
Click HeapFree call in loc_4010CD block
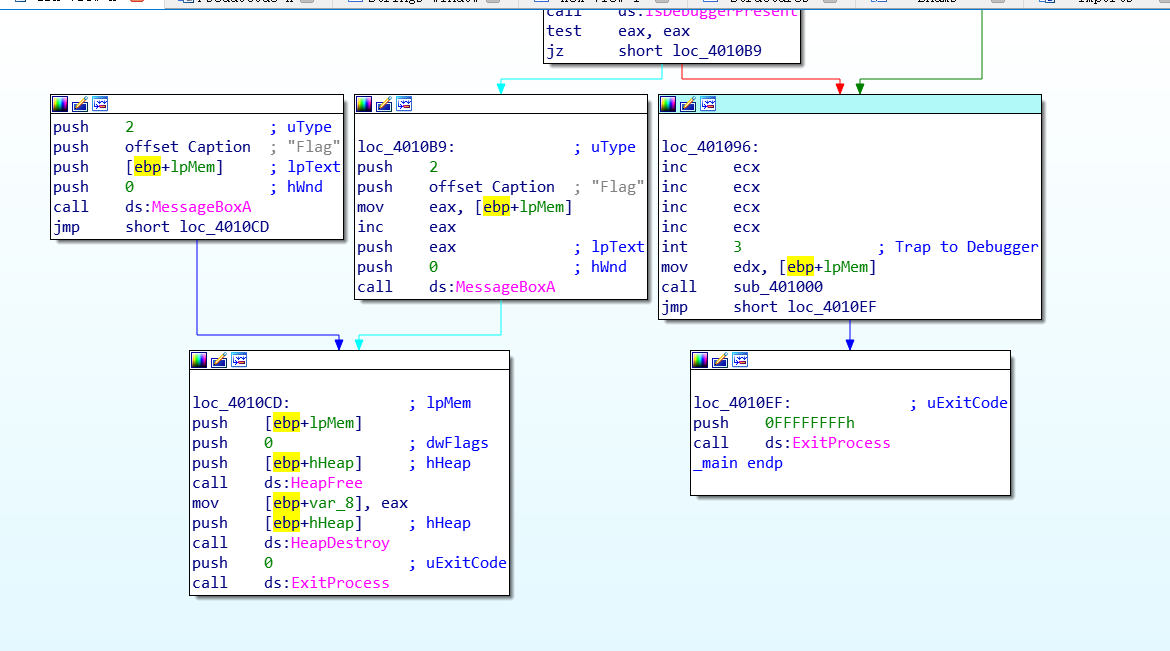point(327,483)
